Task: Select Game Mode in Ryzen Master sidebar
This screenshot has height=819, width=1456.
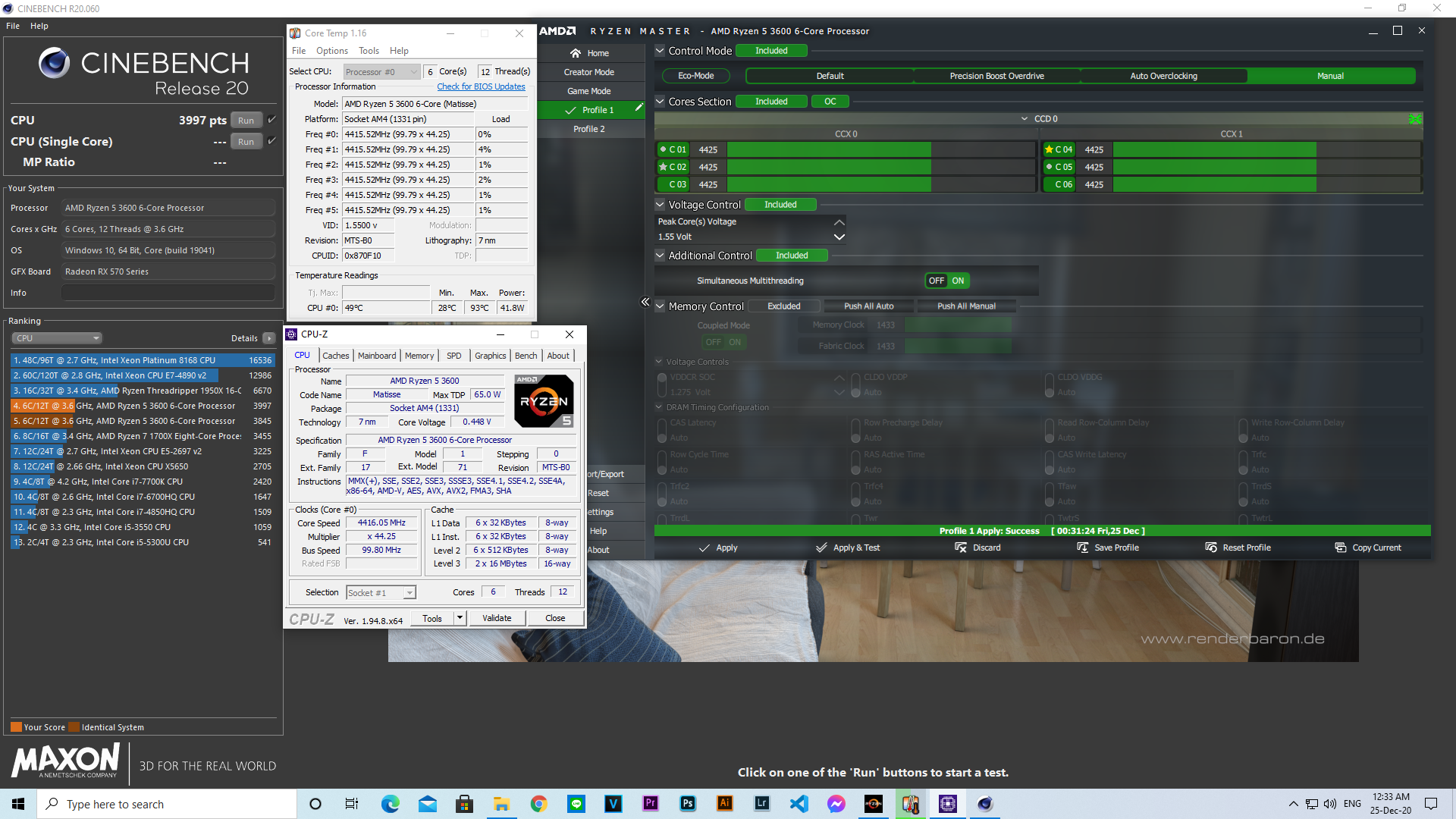Action: 589,91
